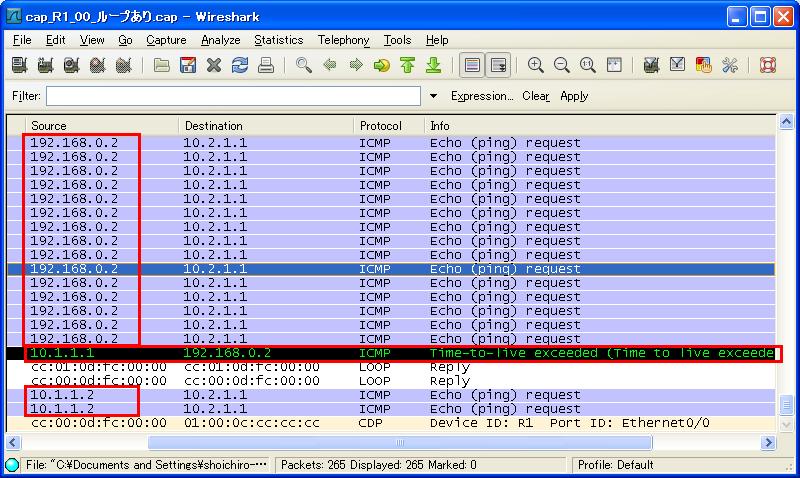
Task: Start a new live capture
Action: click(x=71, y=65)
